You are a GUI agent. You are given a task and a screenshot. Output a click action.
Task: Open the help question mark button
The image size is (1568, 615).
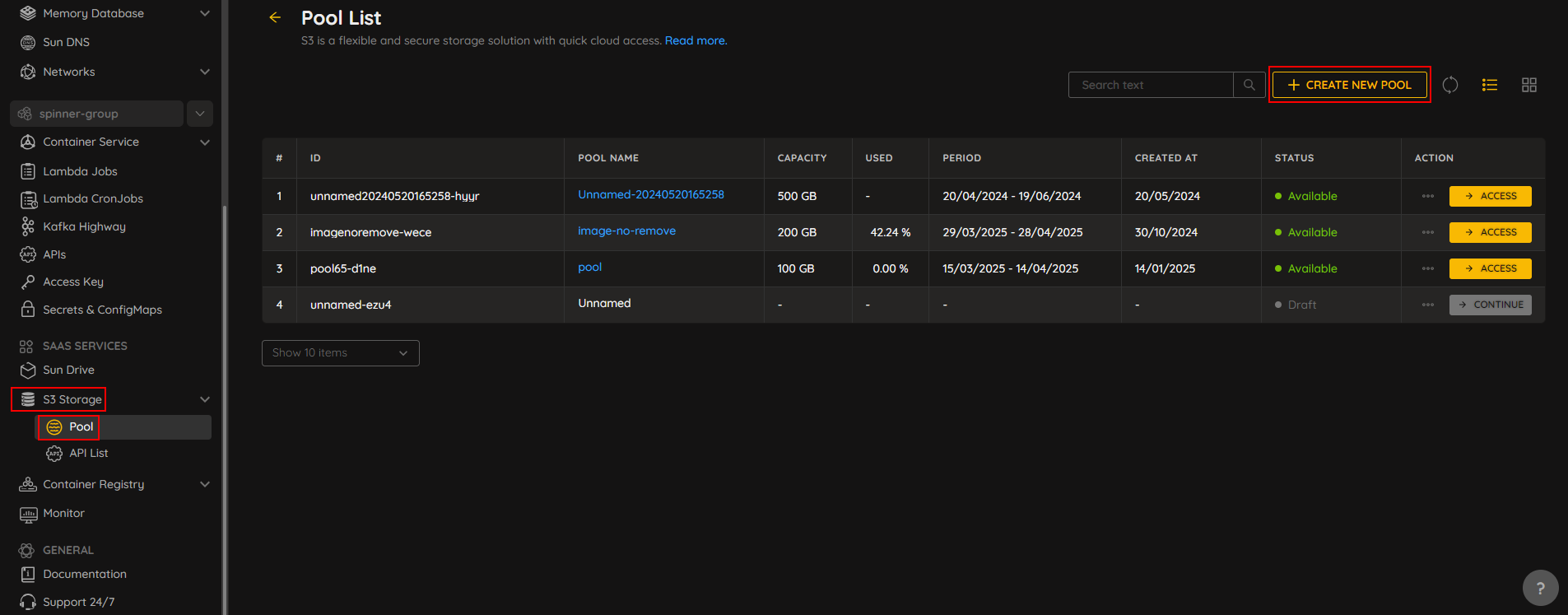click(1541, 589)
